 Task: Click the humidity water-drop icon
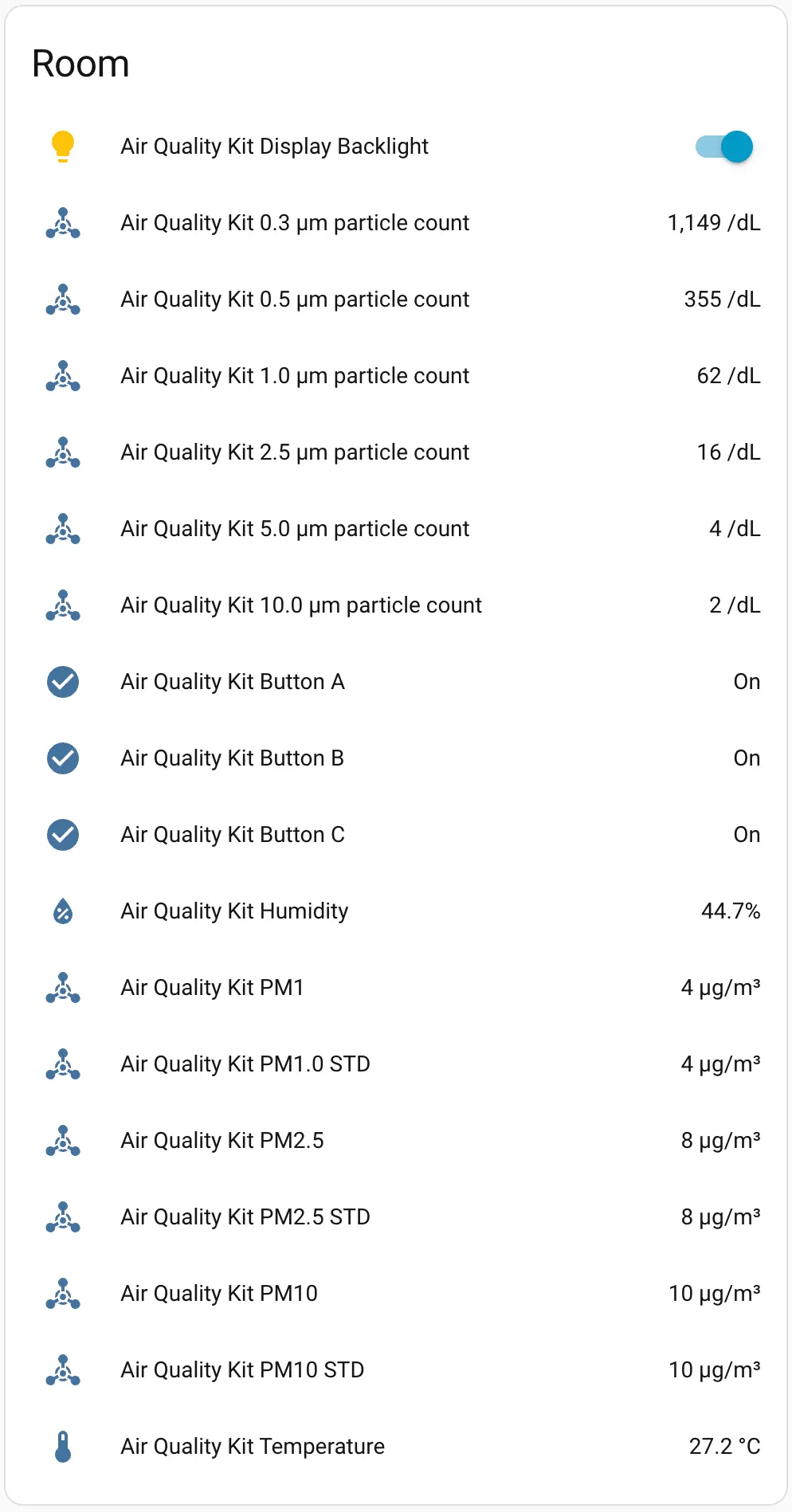point(63,911)
